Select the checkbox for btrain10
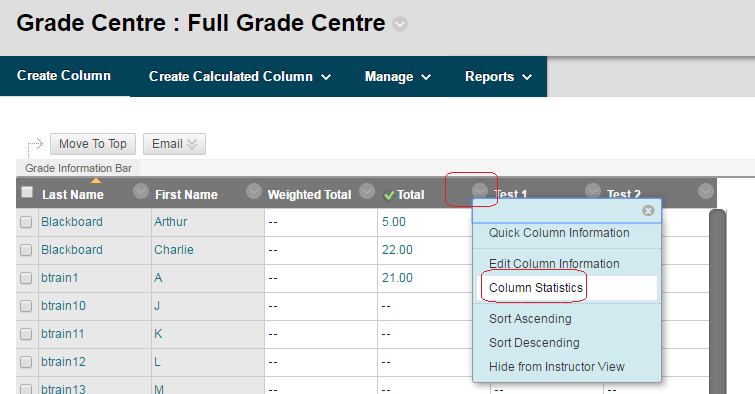Image resolution: width=755 pixels, height=394 pixels. point(26,306)
